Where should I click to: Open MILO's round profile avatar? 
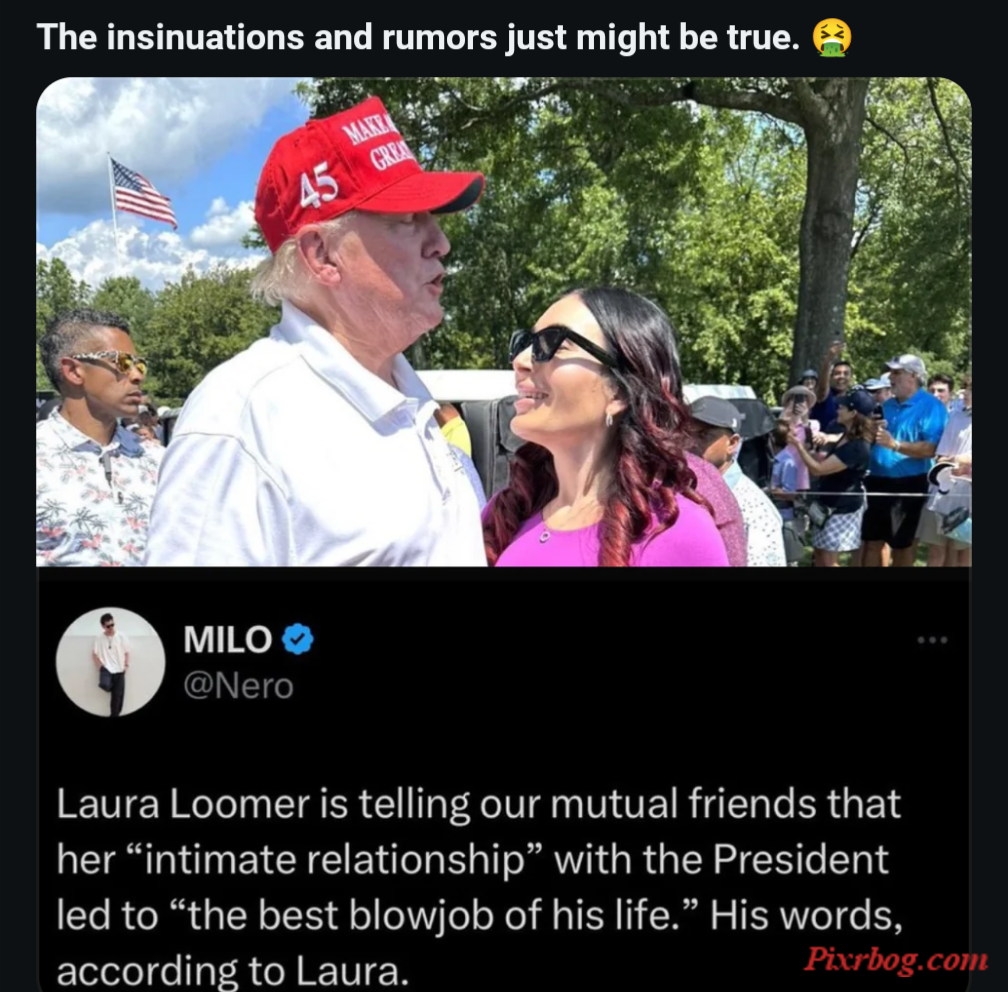click(x=111, y=662)
